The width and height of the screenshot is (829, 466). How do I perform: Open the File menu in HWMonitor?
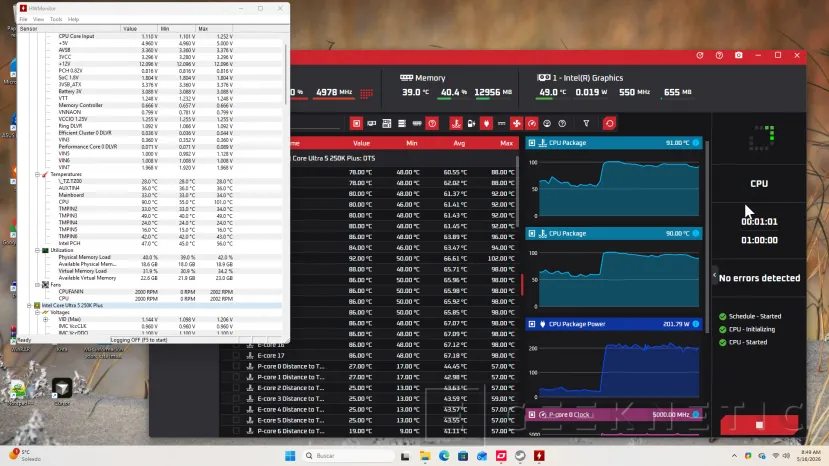click(23, 19)
